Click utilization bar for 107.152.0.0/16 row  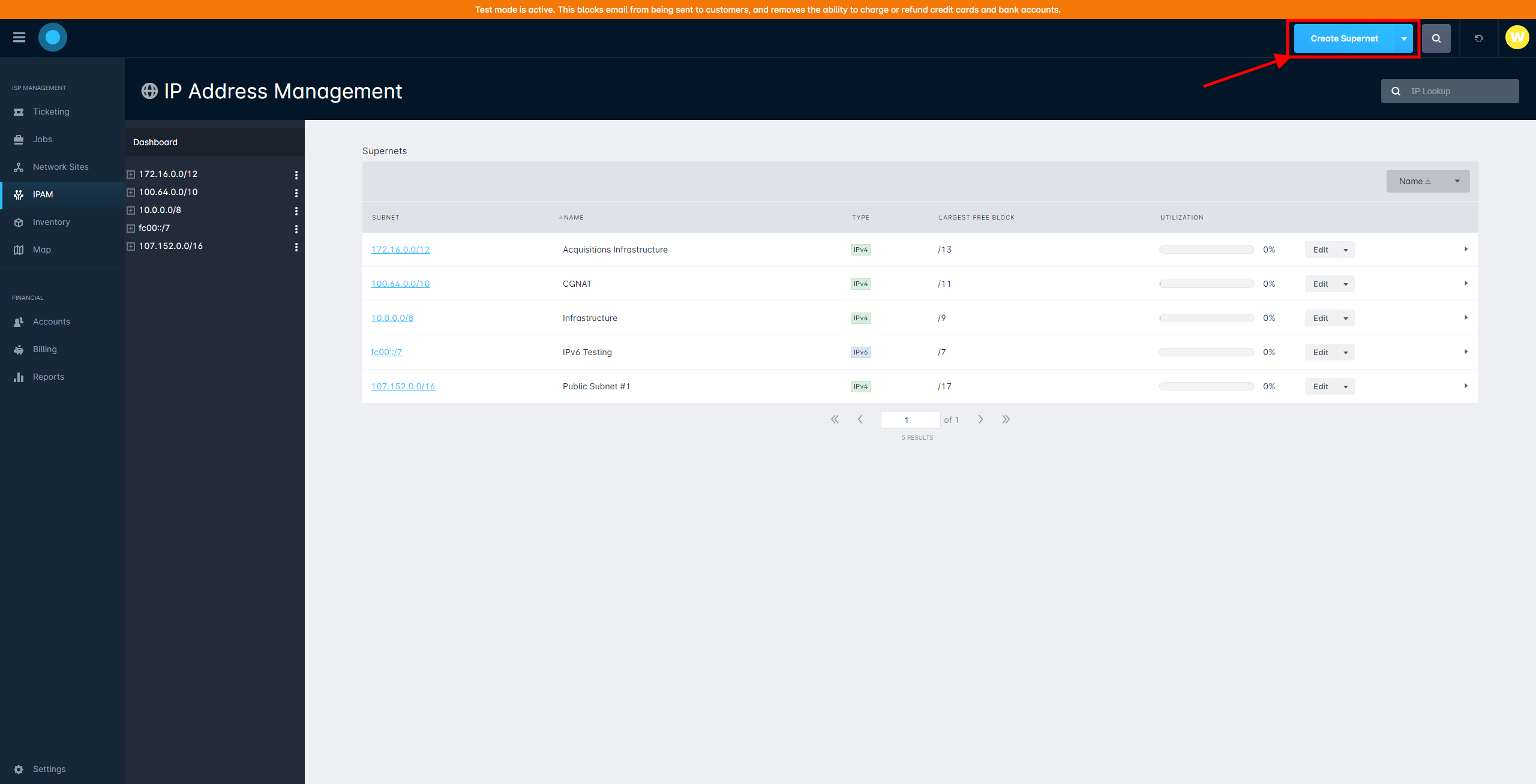1207,386
